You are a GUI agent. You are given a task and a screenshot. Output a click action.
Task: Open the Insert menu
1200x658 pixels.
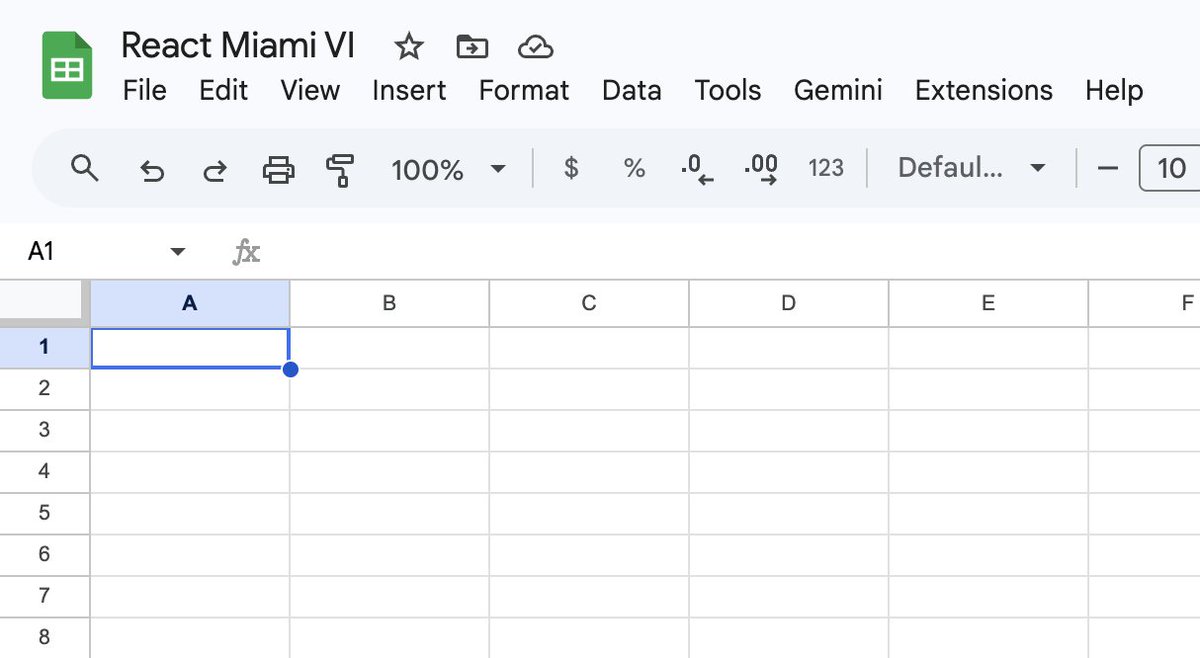(409, 90)
